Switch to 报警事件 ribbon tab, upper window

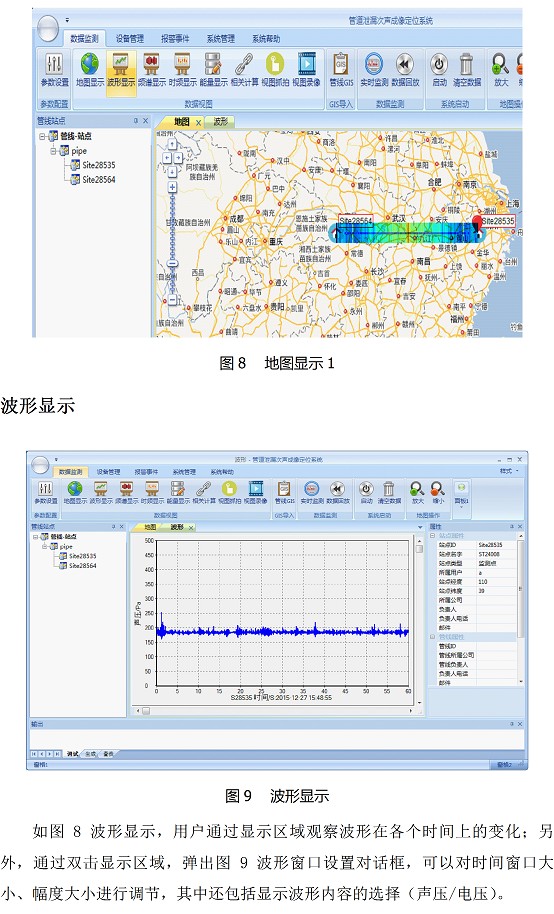(x=175, y=38)
